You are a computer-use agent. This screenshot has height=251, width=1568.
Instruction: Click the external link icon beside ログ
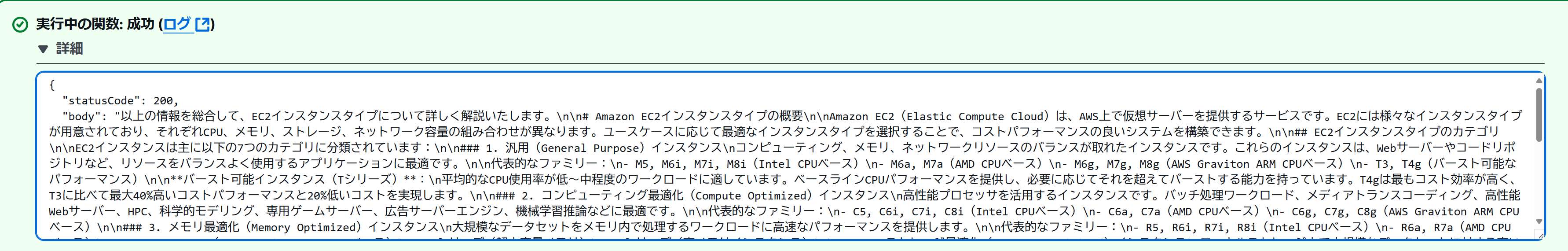tap(203, 24)
